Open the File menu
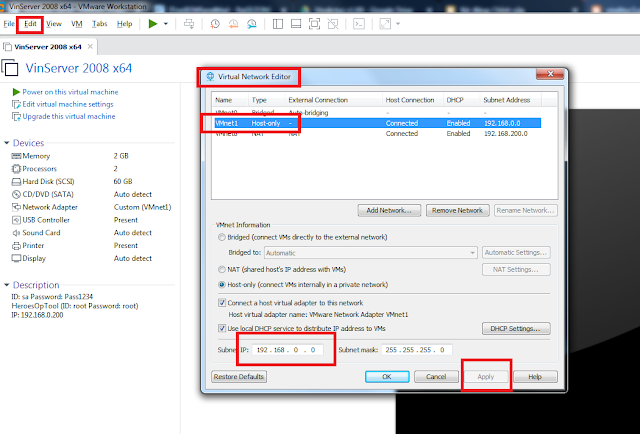The height and width of the screenshot is (434, 640). pyautogui.click(x=9, y=24)
